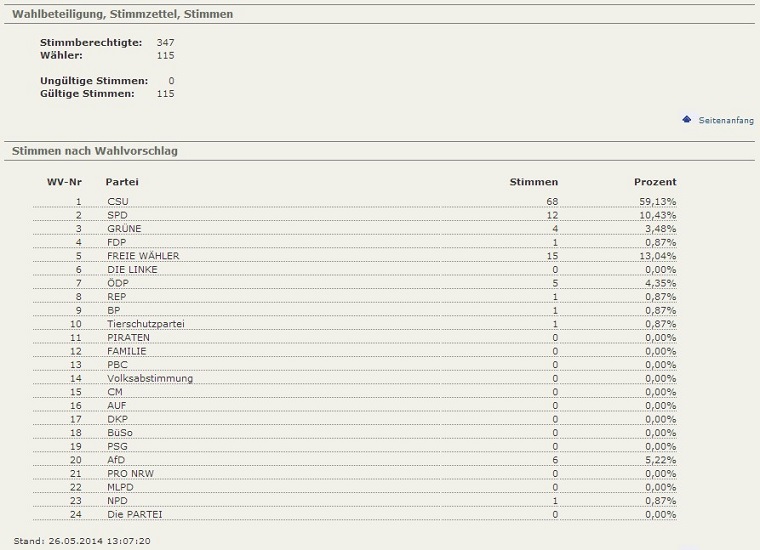Select the AfD party name

point(116,460)
